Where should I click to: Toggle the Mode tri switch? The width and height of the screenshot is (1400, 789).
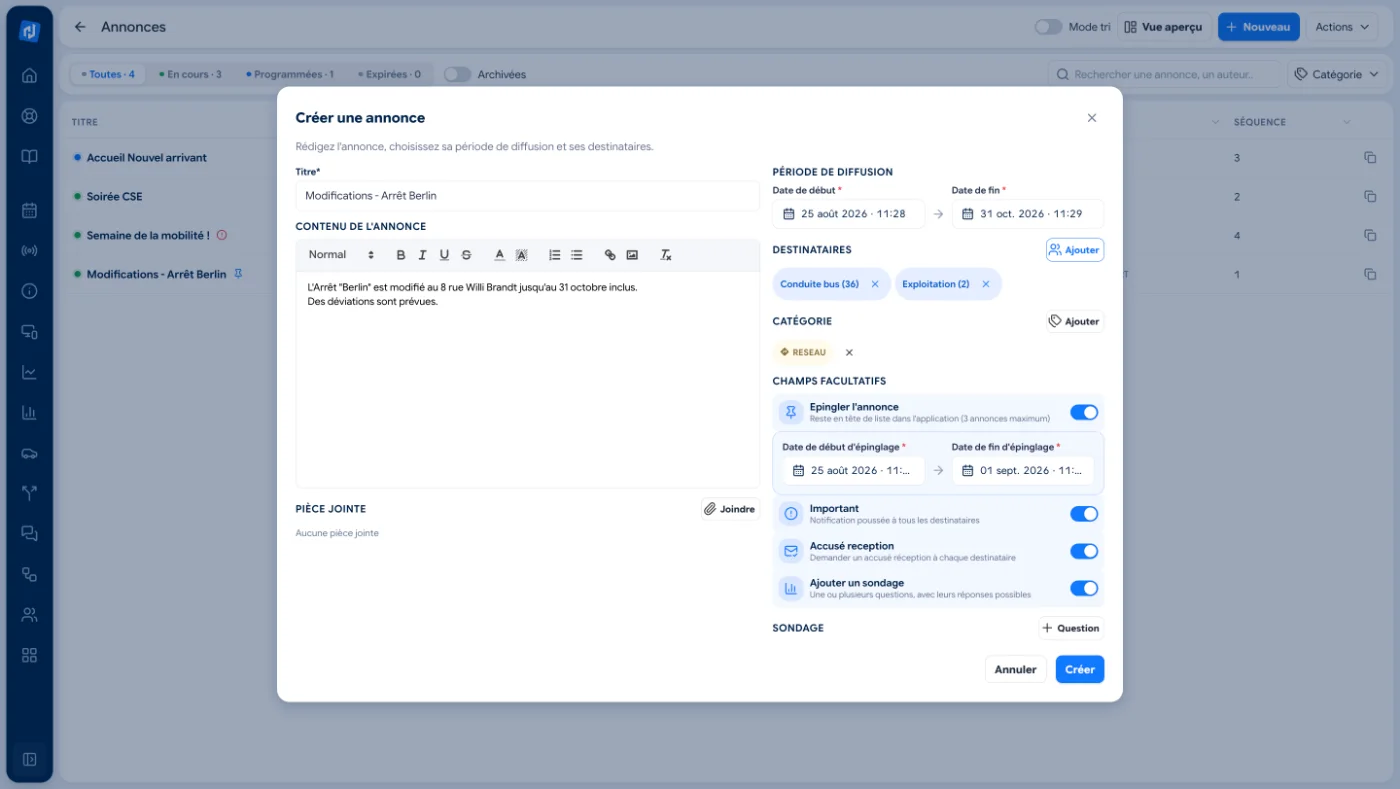click(1048, 27)
